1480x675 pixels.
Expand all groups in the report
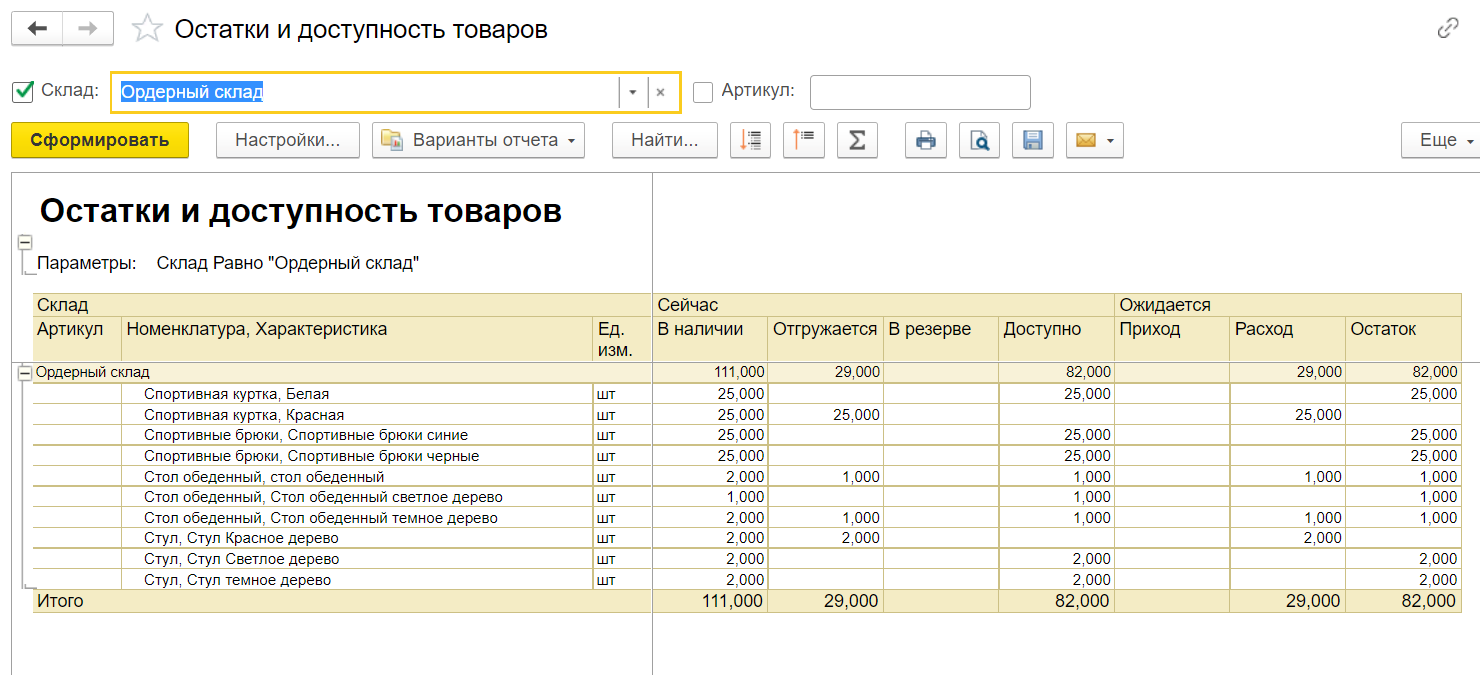tap(750, 140)
